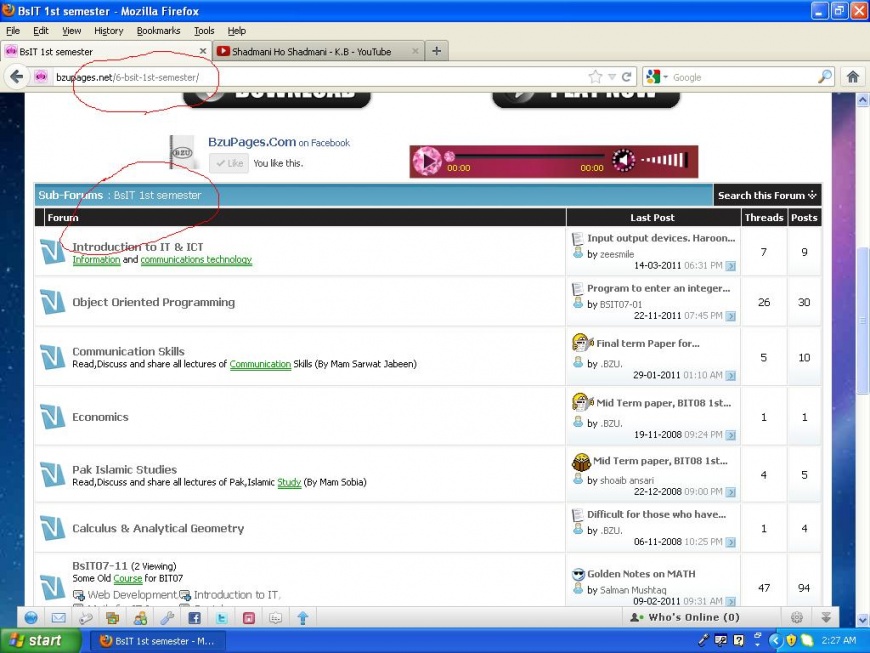The width and height of the screenshot is (870, 653).
Task: Click the Twitter icon in bottom toolbar
Action: pyautogui.click(x=221, y=618)
